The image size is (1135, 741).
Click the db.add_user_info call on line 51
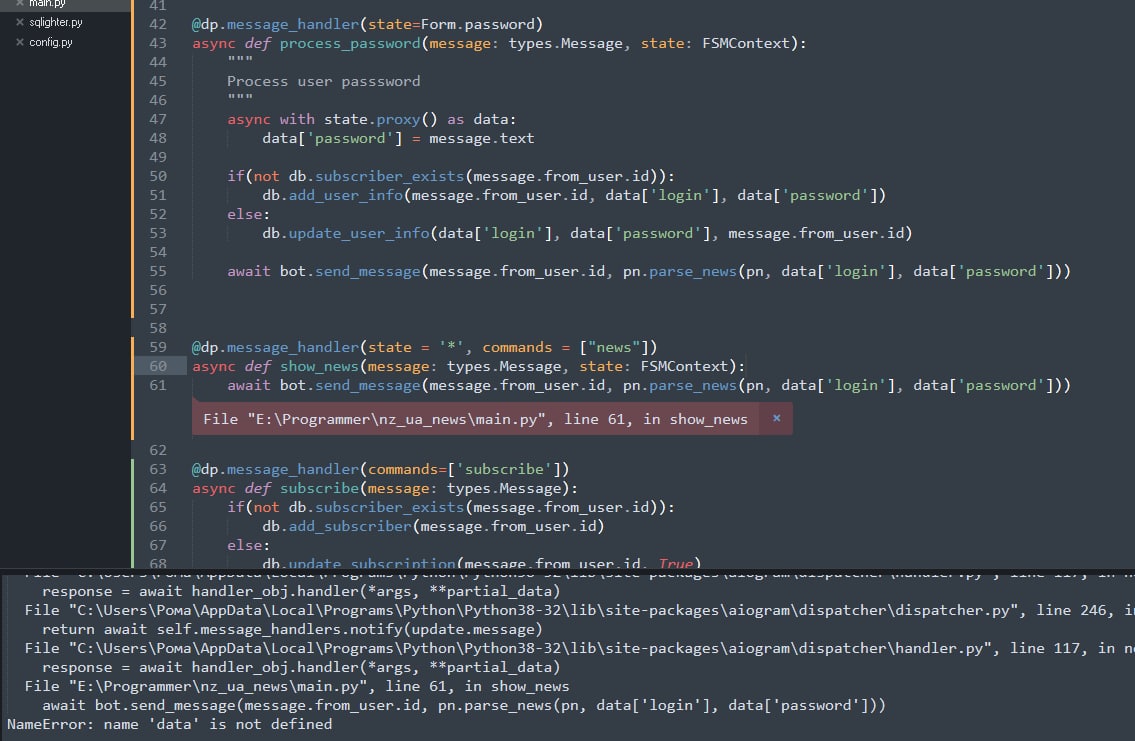tap(574, 195)
